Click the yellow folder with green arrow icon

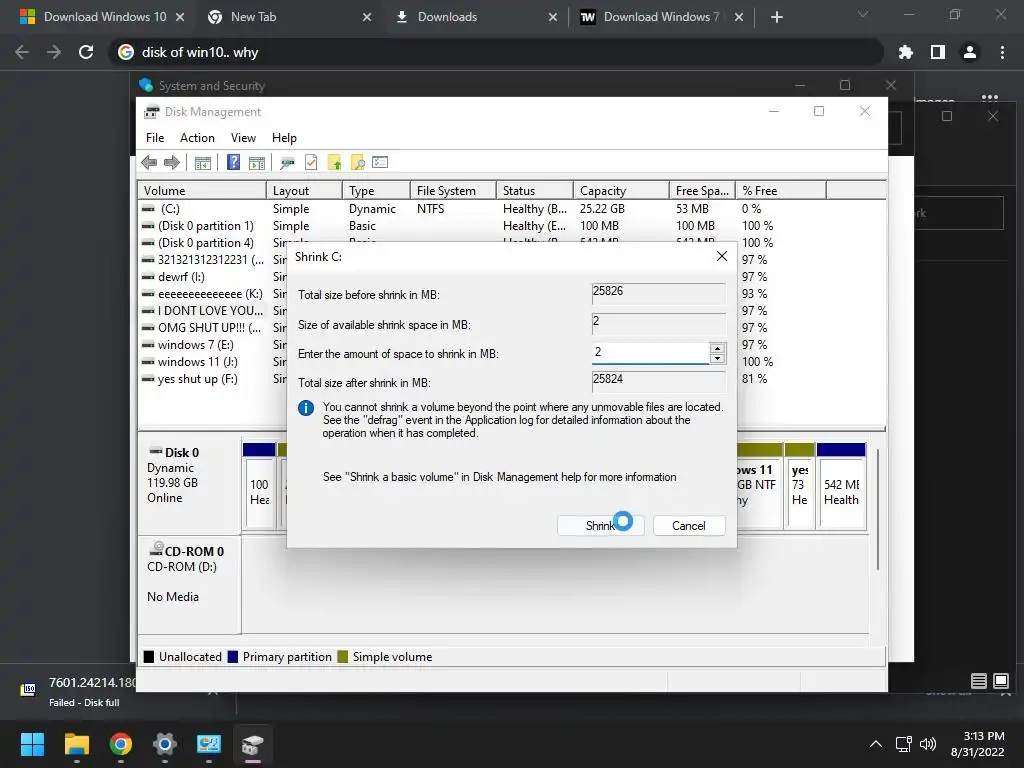[334, 163]
